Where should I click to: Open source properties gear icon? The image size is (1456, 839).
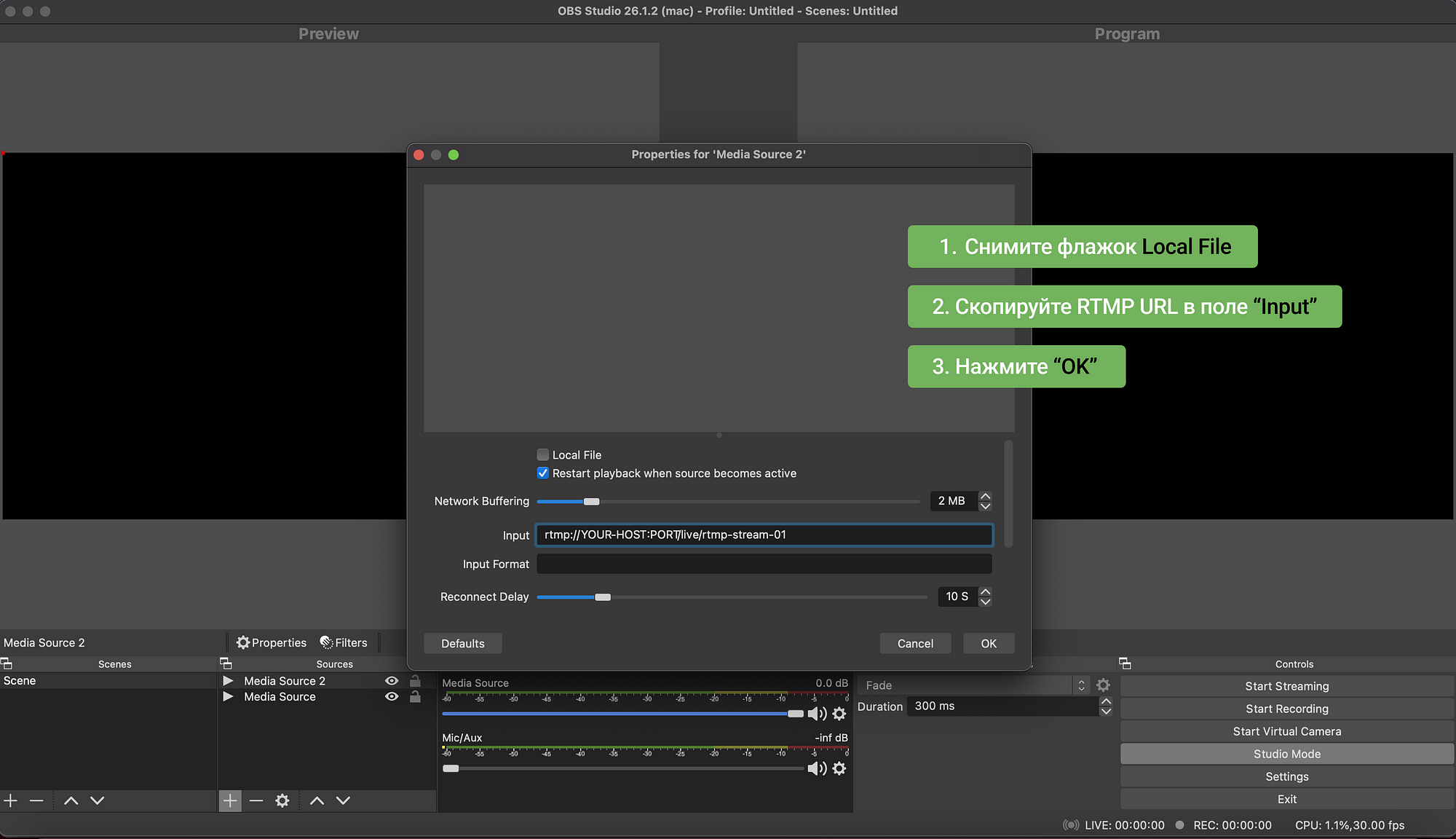pyautogui.click(x=282, y=800)
